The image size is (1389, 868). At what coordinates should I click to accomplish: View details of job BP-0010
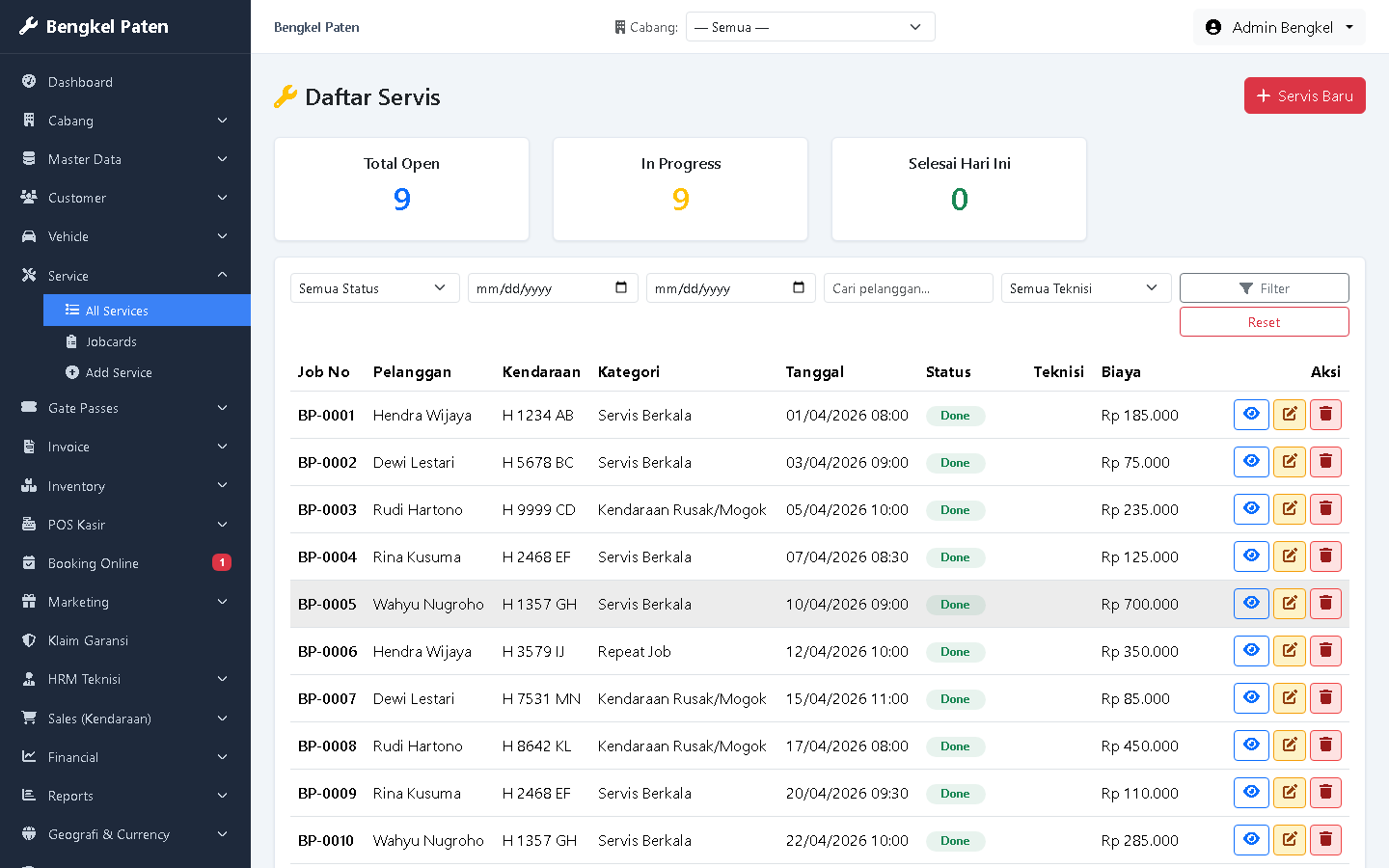point(1251,840)
